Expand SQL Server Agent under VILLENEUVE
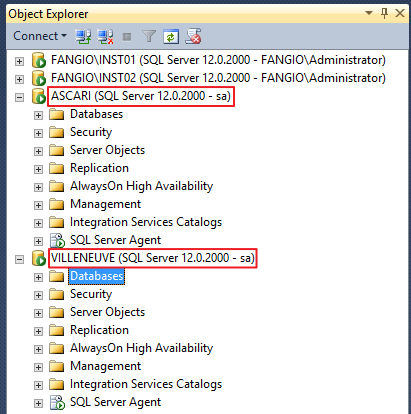This screenshot has height=414, width=411. click(x=38, y=403)
